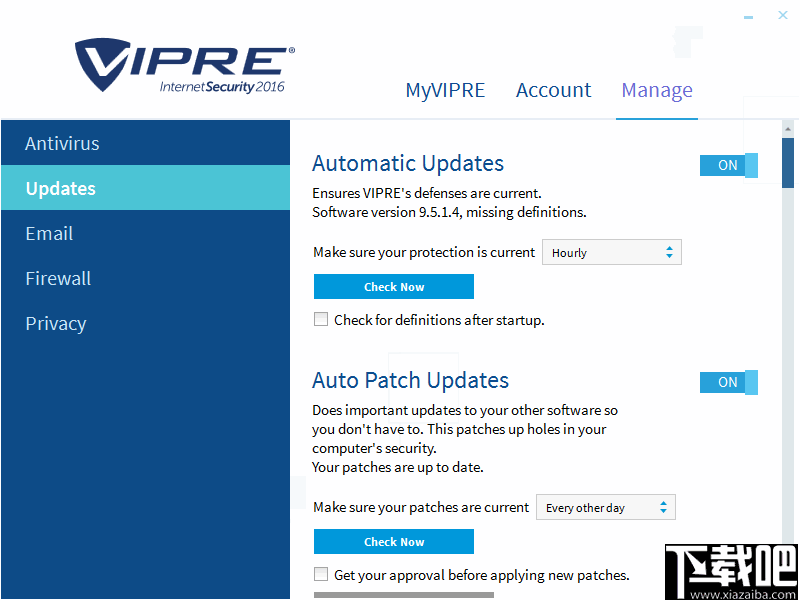Enable checking definitions after startup
Screen dimensions: 800x600
(321, 319)
